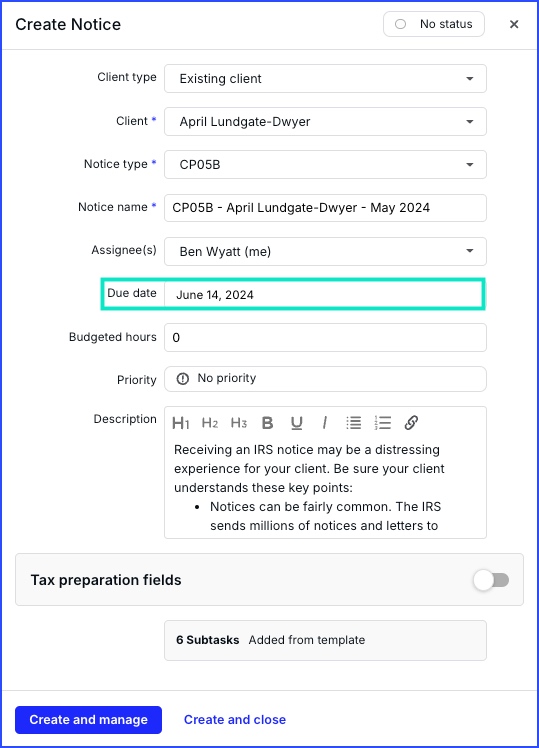Open the Assignee(s) dropdown
The width and height of the screenshot is (539, 748).
(325, 251)
